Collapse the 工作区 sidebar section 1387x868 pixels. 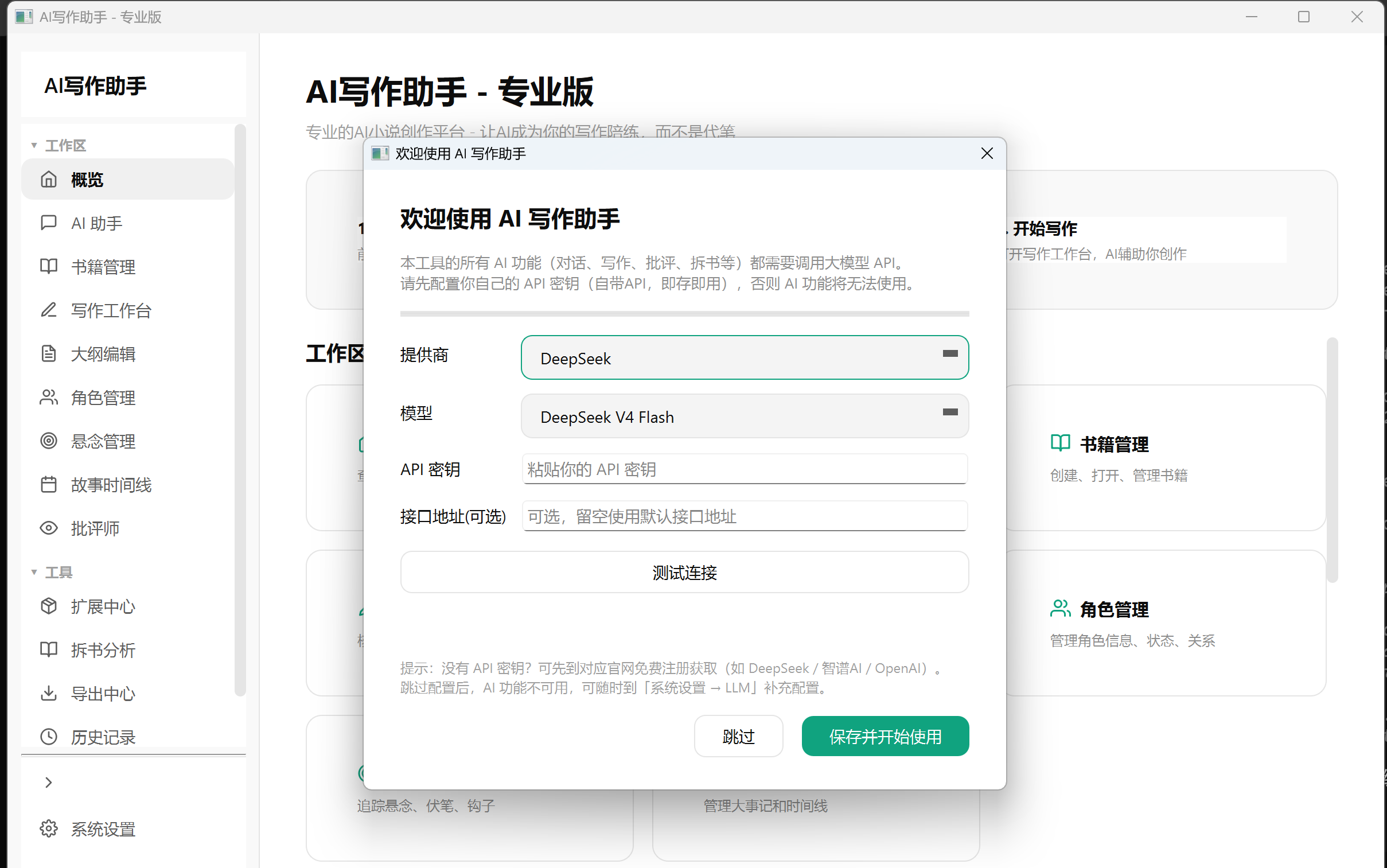pyautogui.click(x=34, y=146)
